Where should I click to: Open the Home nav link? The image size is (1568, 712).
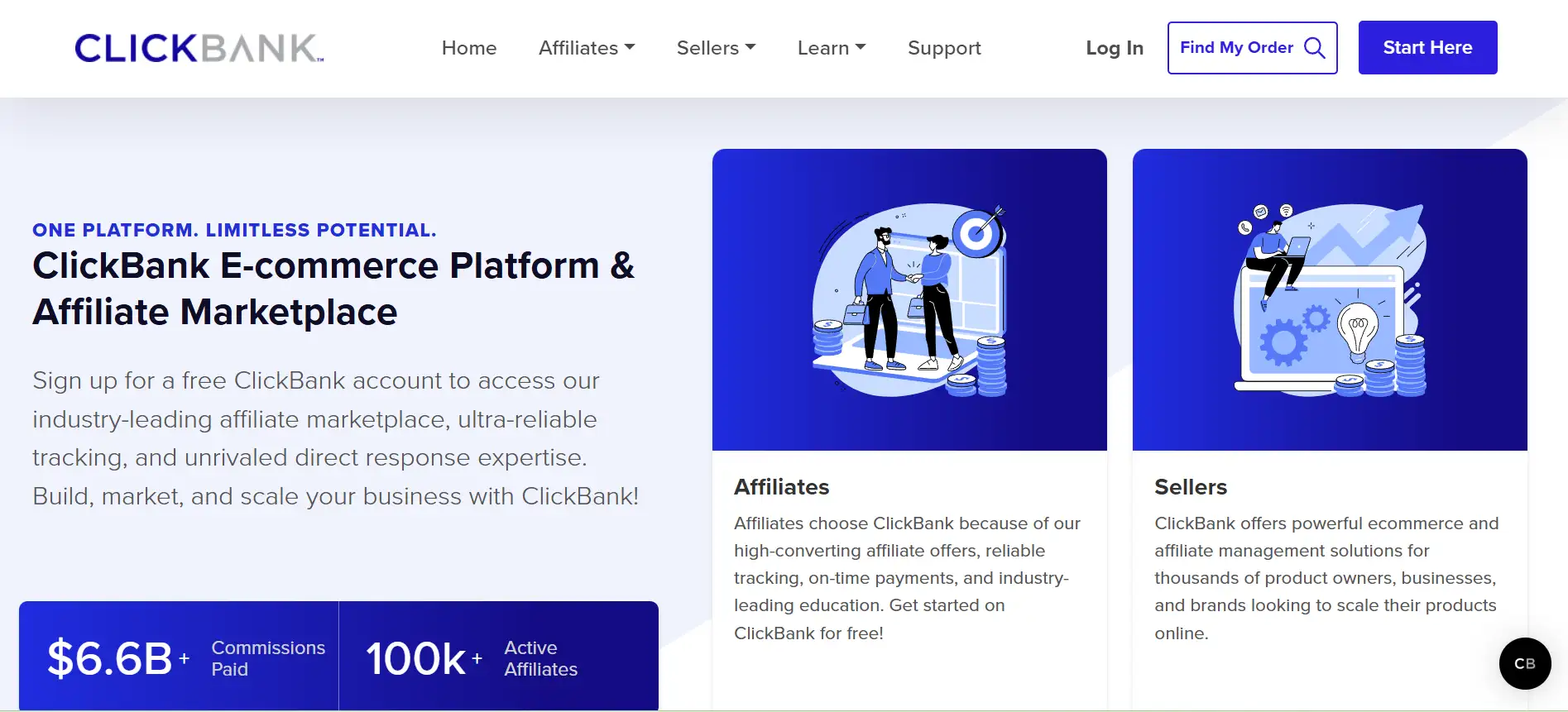click(x=469, y=48)
